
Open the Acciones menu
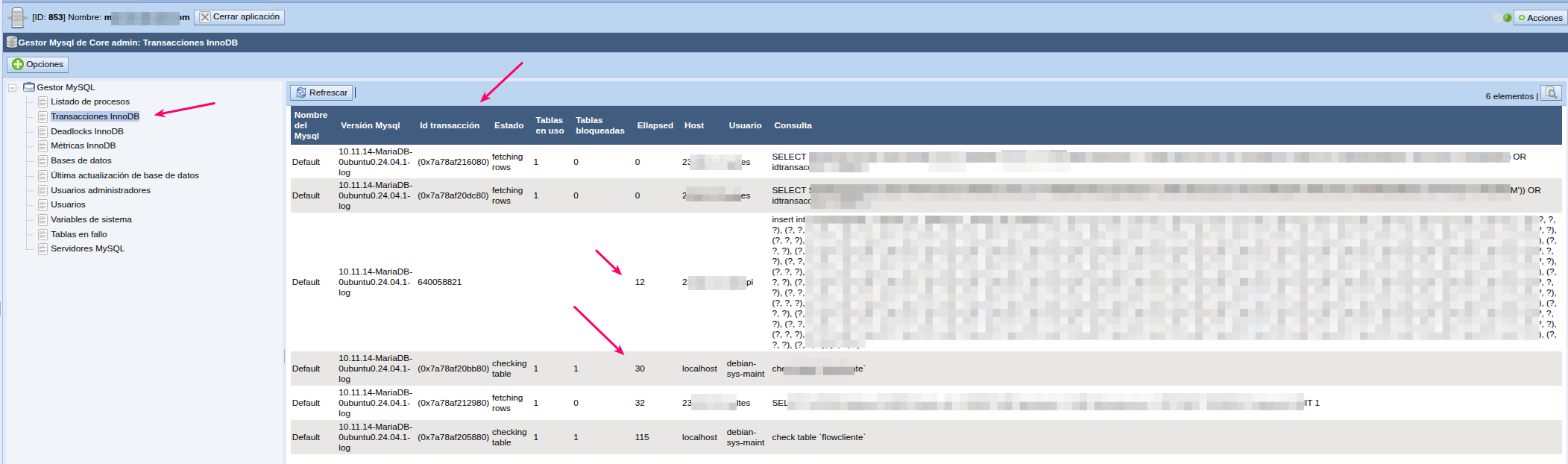pos(1540,18)
